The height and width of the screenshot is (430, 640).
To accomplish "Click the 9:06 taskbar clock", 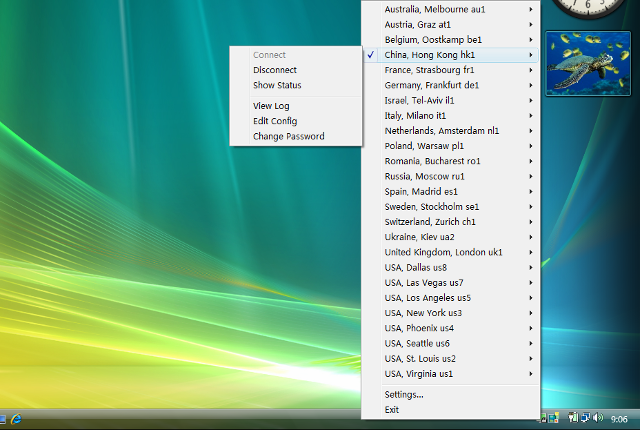I will pyautogui.click(x=619, y=419).
